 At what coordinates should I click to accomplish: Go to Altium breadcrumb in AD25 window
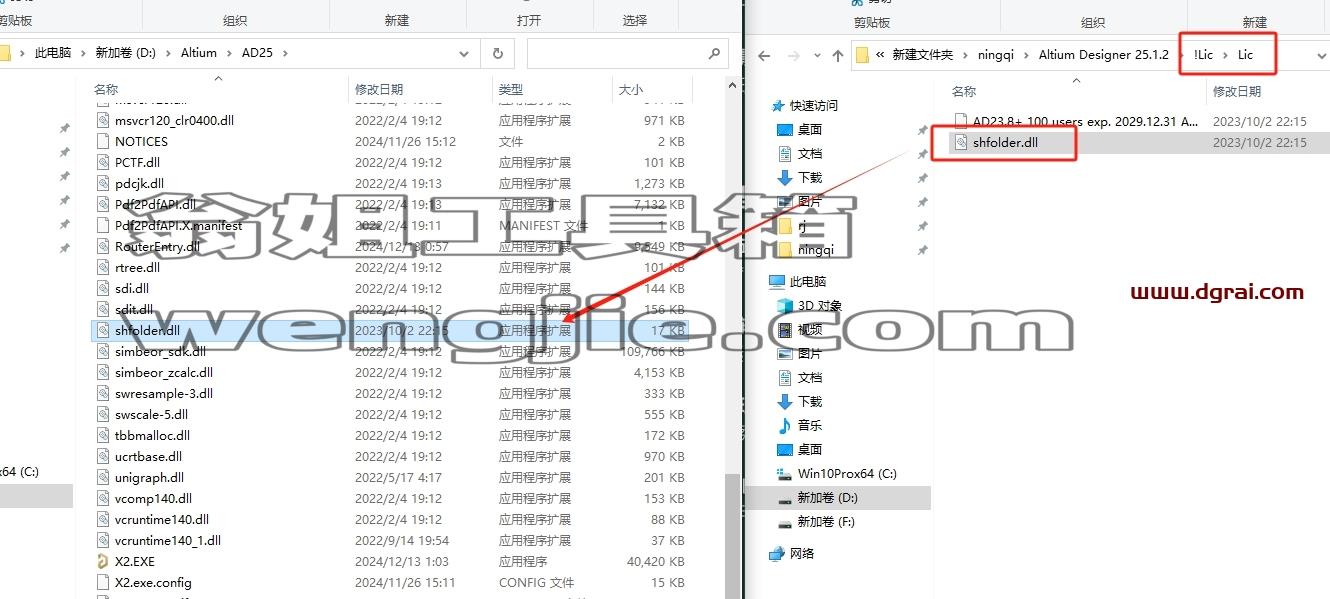[199, 53]
